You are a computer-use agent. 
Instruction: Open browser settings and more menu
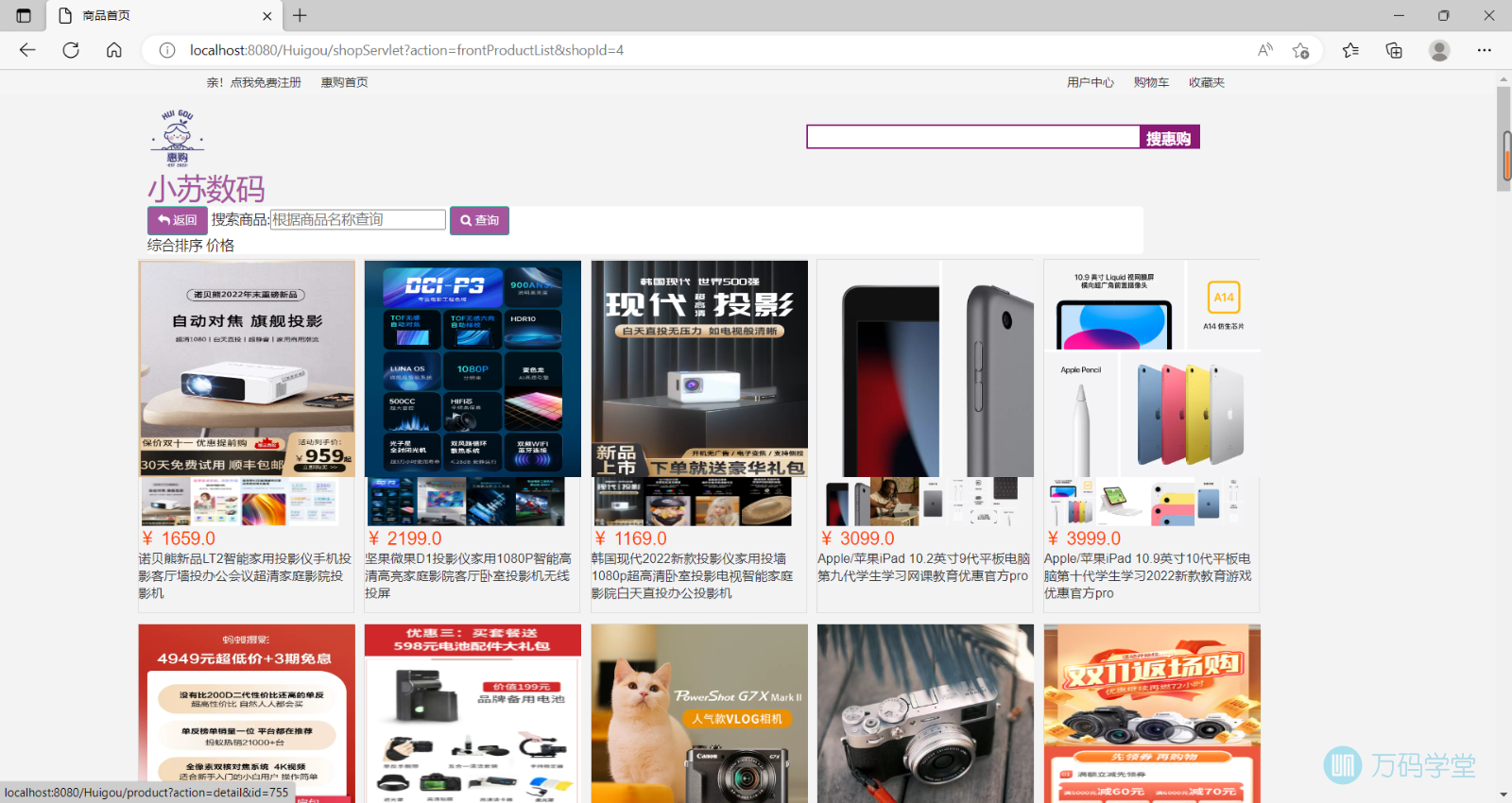click(1485, 50)
